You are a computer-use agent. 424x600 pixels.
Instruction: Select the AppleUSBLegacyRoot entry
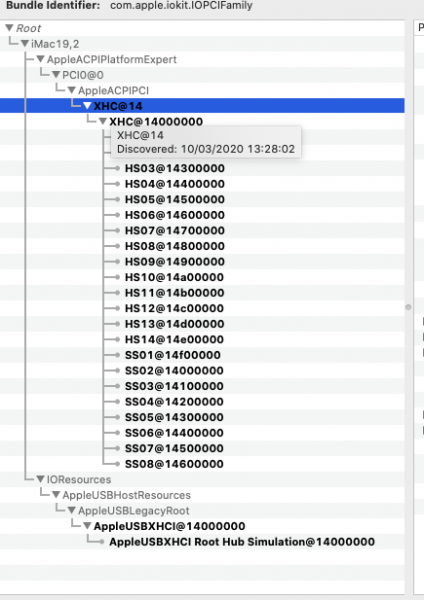(134, 510)
